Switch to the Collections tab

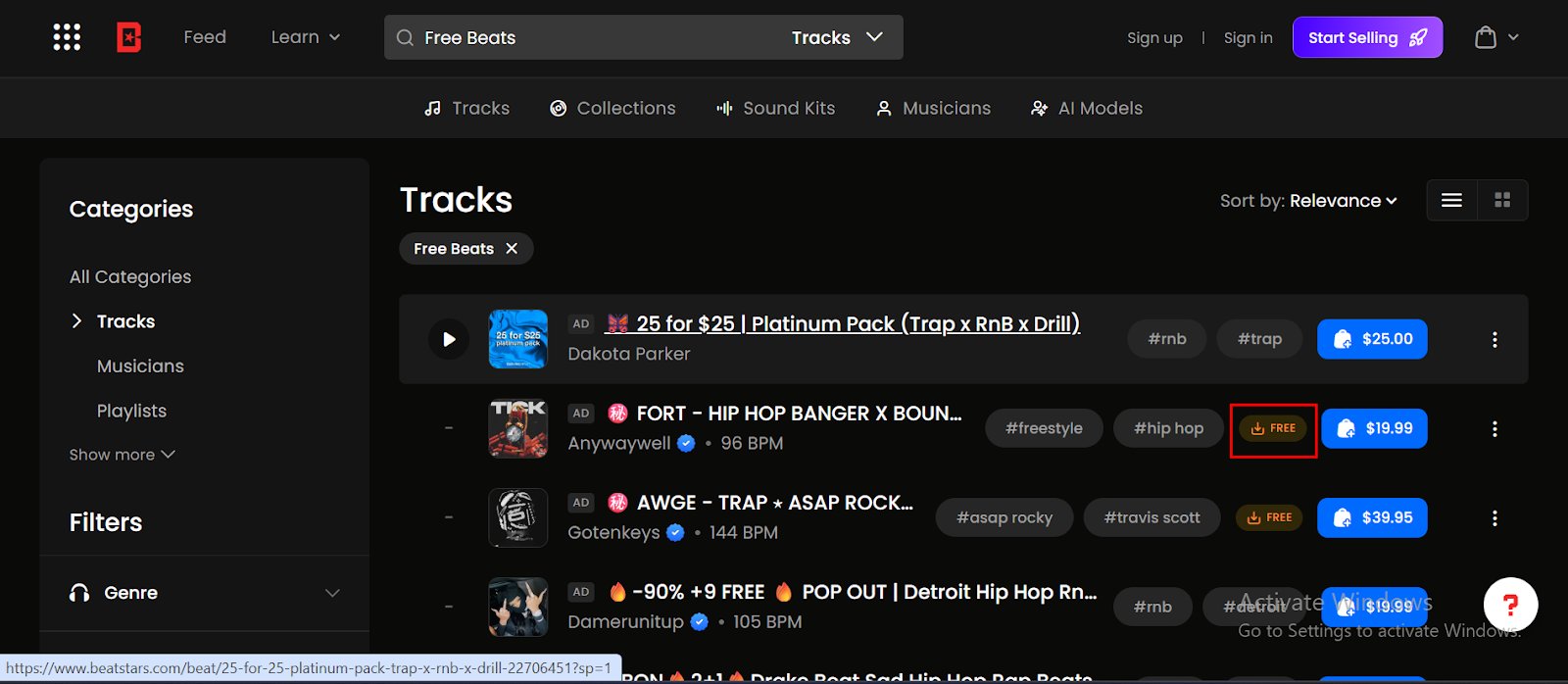point(612,108)
